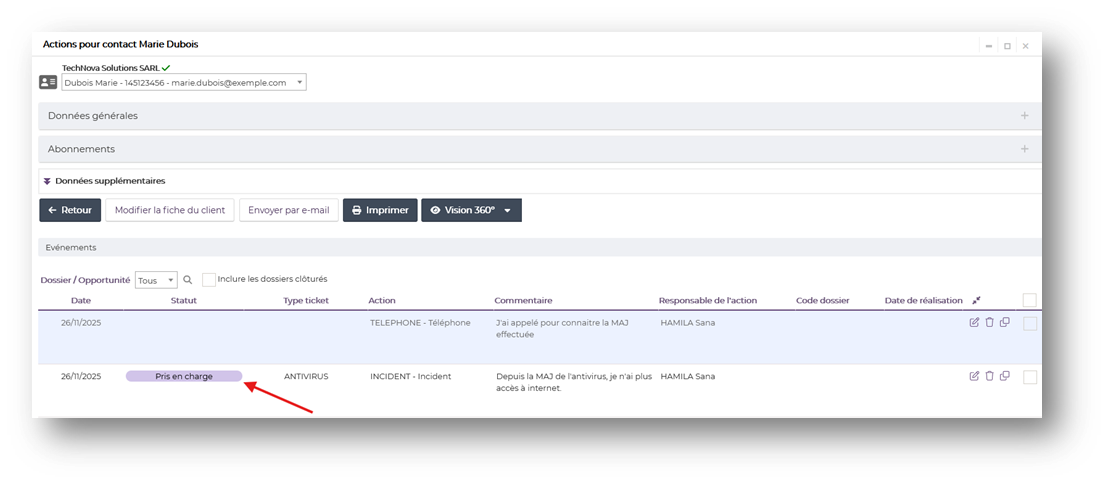Image resolution: width=1107 pixels, height=483 pixels.
Task: Open the Dossier / Opportunité 'Tous' dropdown
Action: point(156,281)
